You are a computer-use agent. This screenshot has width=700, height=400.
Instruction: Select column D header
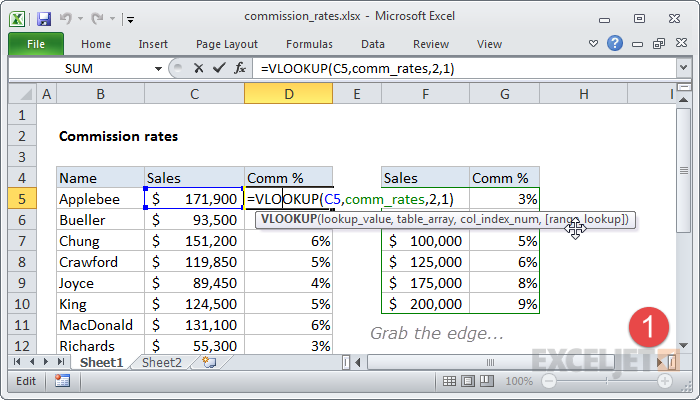(289, 94)
